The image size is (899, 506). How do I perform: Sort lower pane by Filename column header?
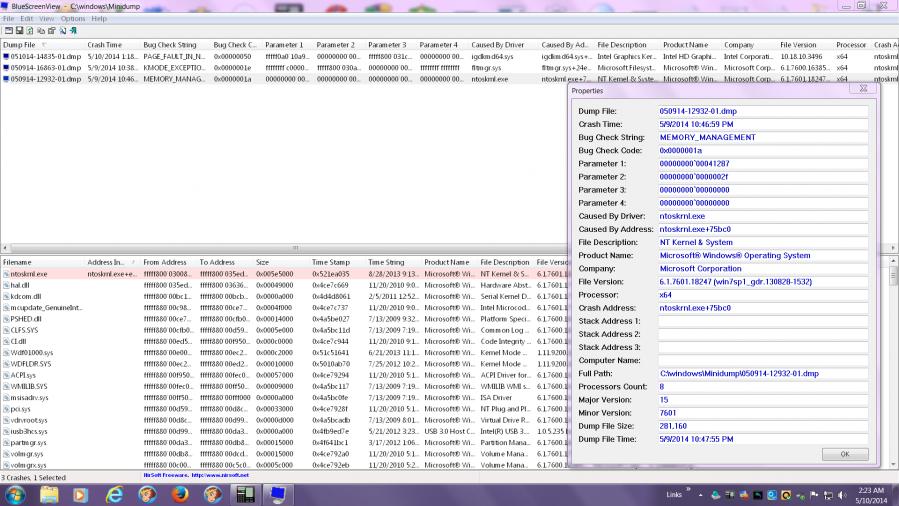pos(42,262)
